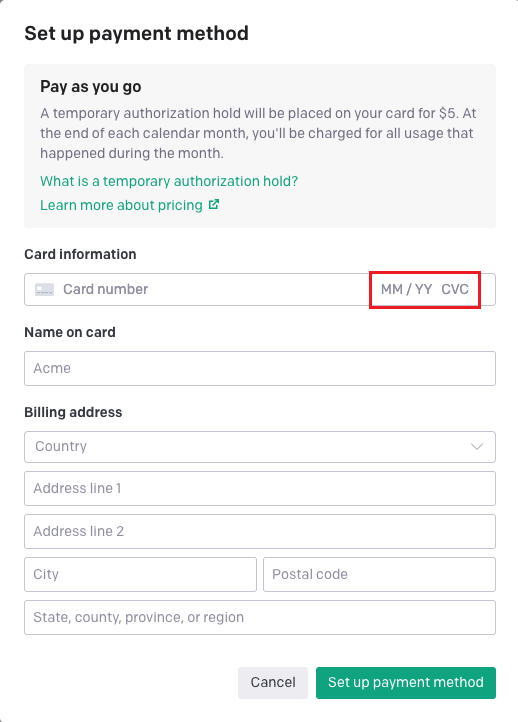Open 'What is a temporary authorization hold?' link
The height and width of the screenshot is (722, 518).
pyautogui.click(x=169, y=181)
